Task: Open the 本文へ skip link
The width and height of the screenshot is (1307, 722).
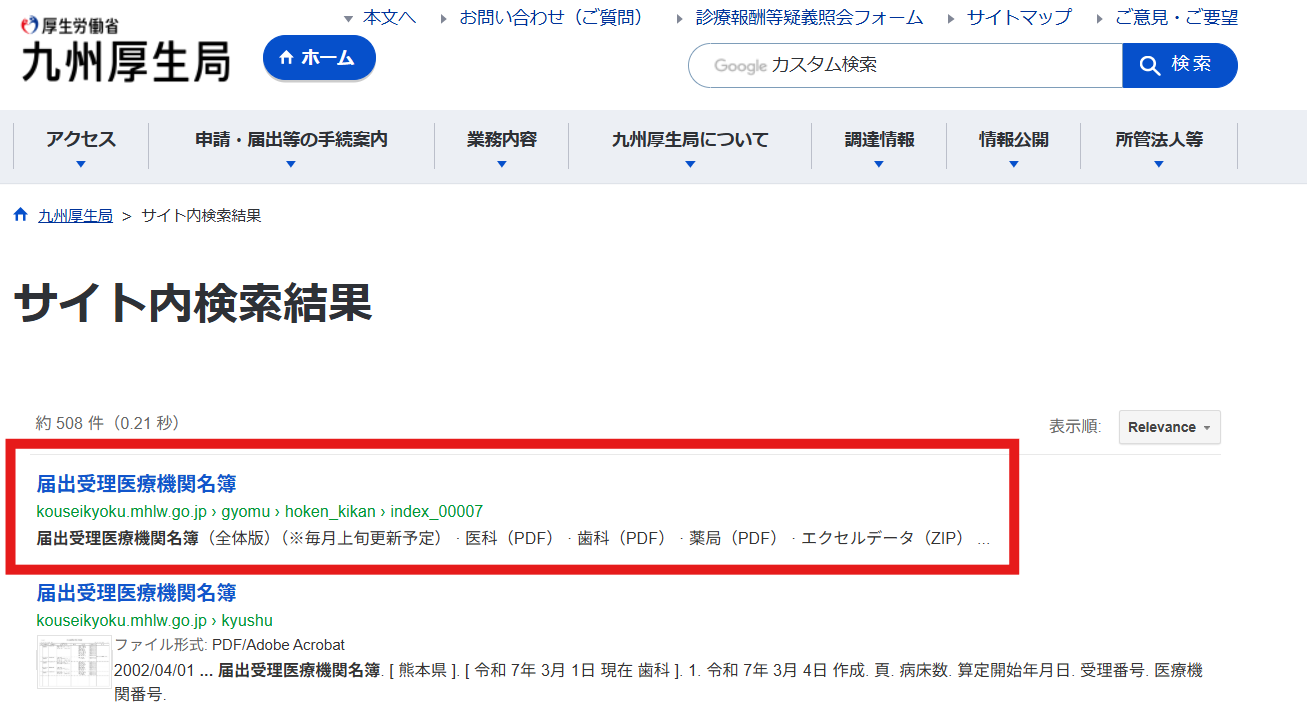Action: [389, 18]
